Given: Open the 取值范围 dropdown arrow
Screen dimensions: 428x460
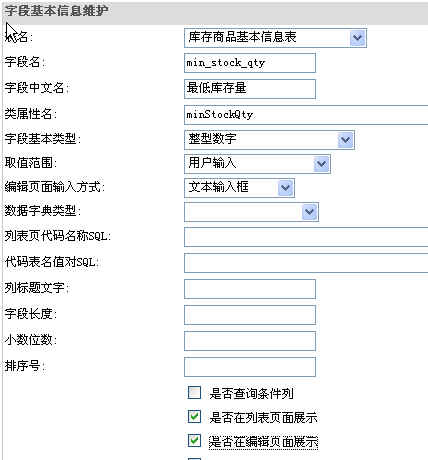Looking at the screenshot, I should click(321, 164).
